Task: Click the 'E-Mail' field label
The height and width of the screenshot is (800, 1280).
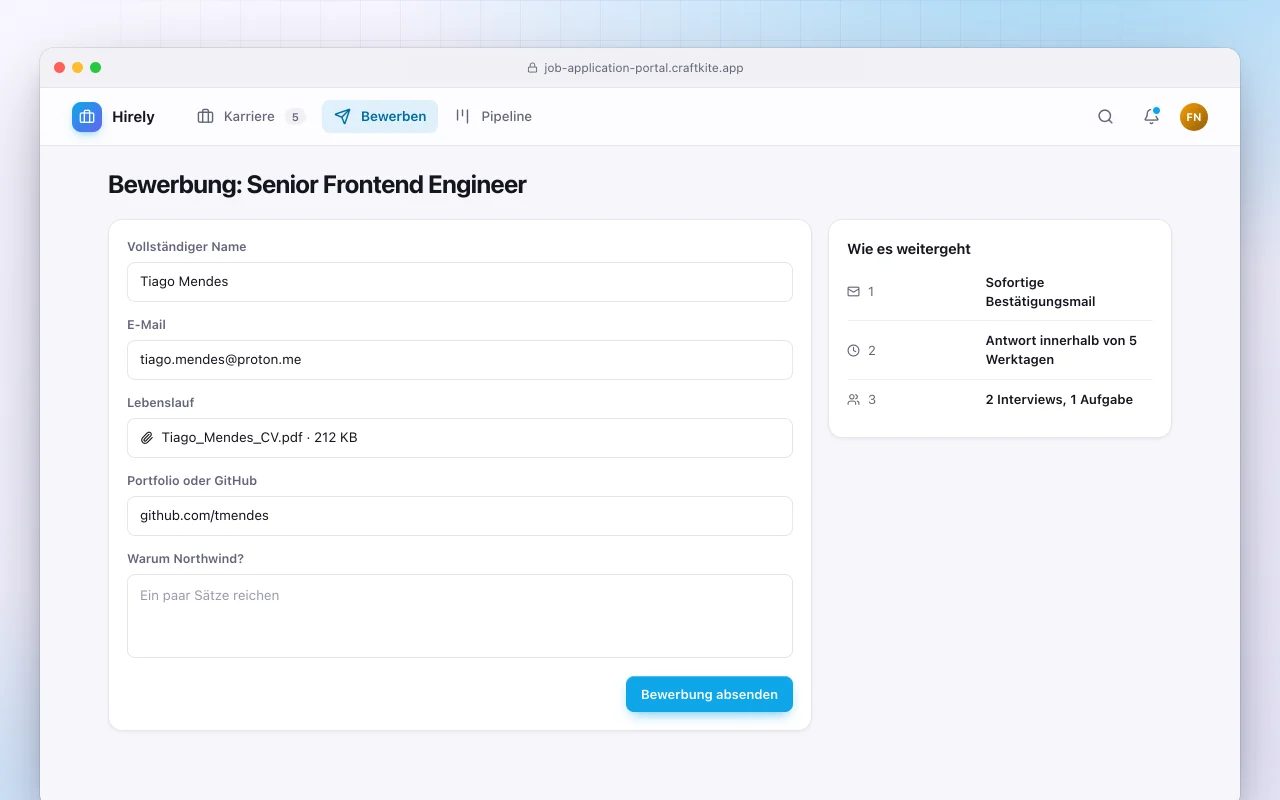Action: (146, 325)
